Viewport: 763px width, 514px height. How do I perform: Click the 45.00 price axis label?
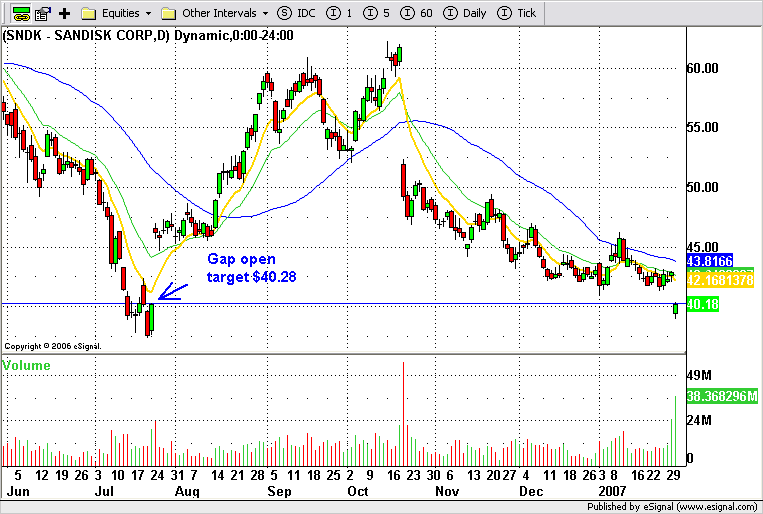pyautogui.click(x=703, y=247)
